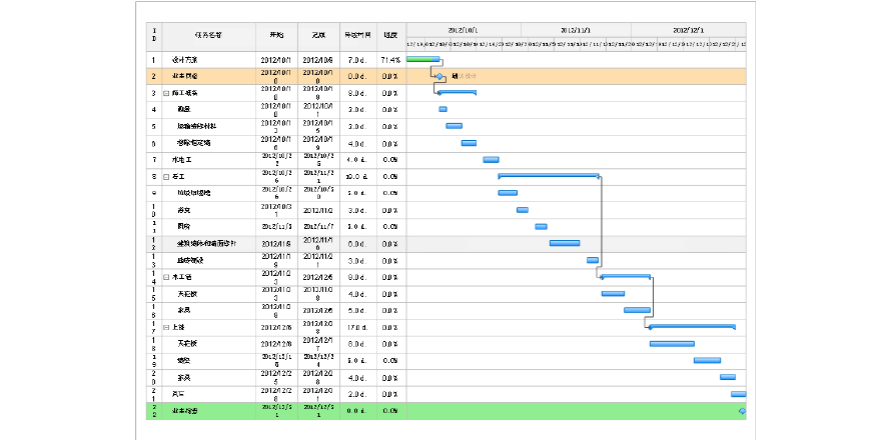Click the milestone diamond in green row 22

[x=741, y=411]
